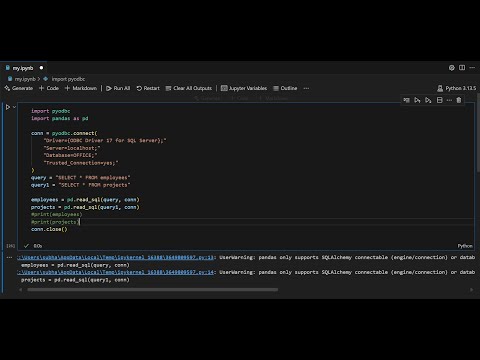Click the "Trusted_Connection=yes;" line

click(81, 163)
